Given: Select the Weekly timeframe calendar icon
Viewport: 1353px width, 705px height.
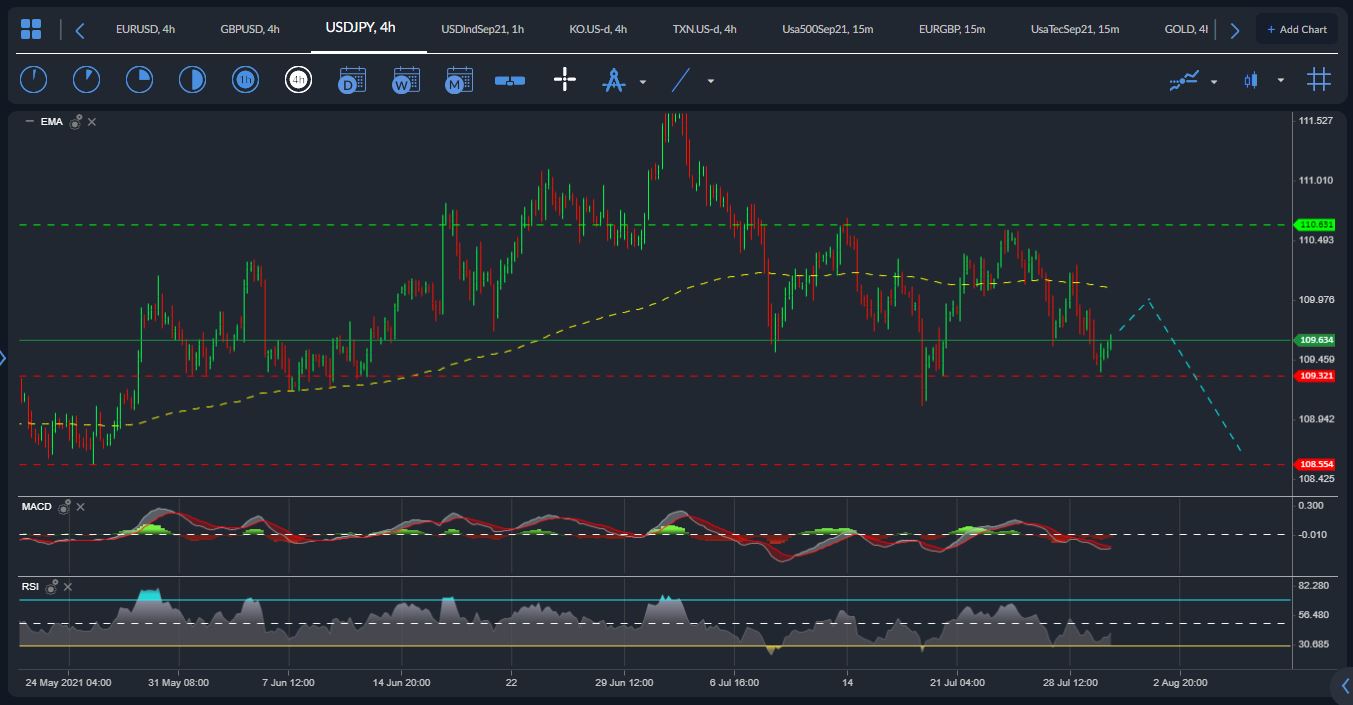Looking at the screenshot, I should [x=404, y=79].
